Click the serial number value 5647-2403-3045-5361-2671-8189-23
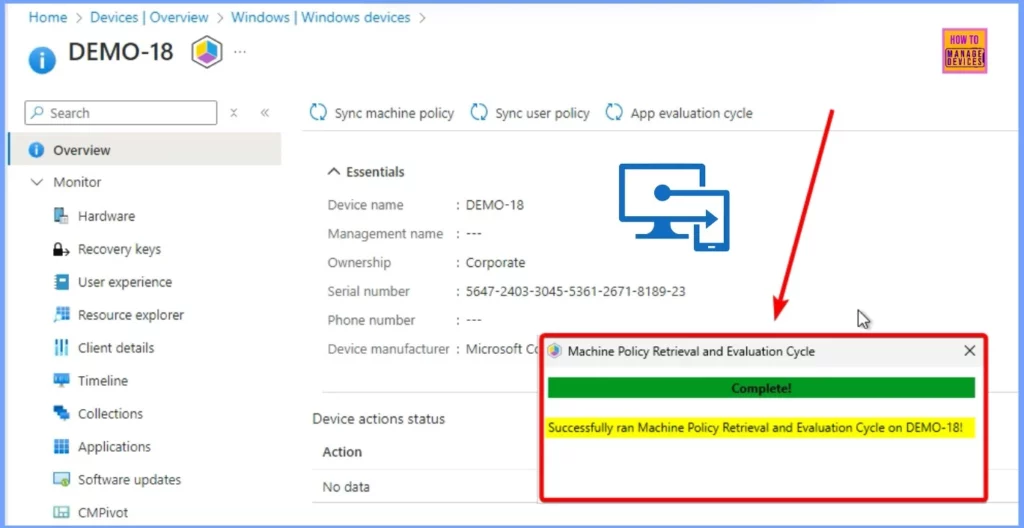Image resolution: width=1024 pixels, height=528 pixels. [x=575, y=291]
